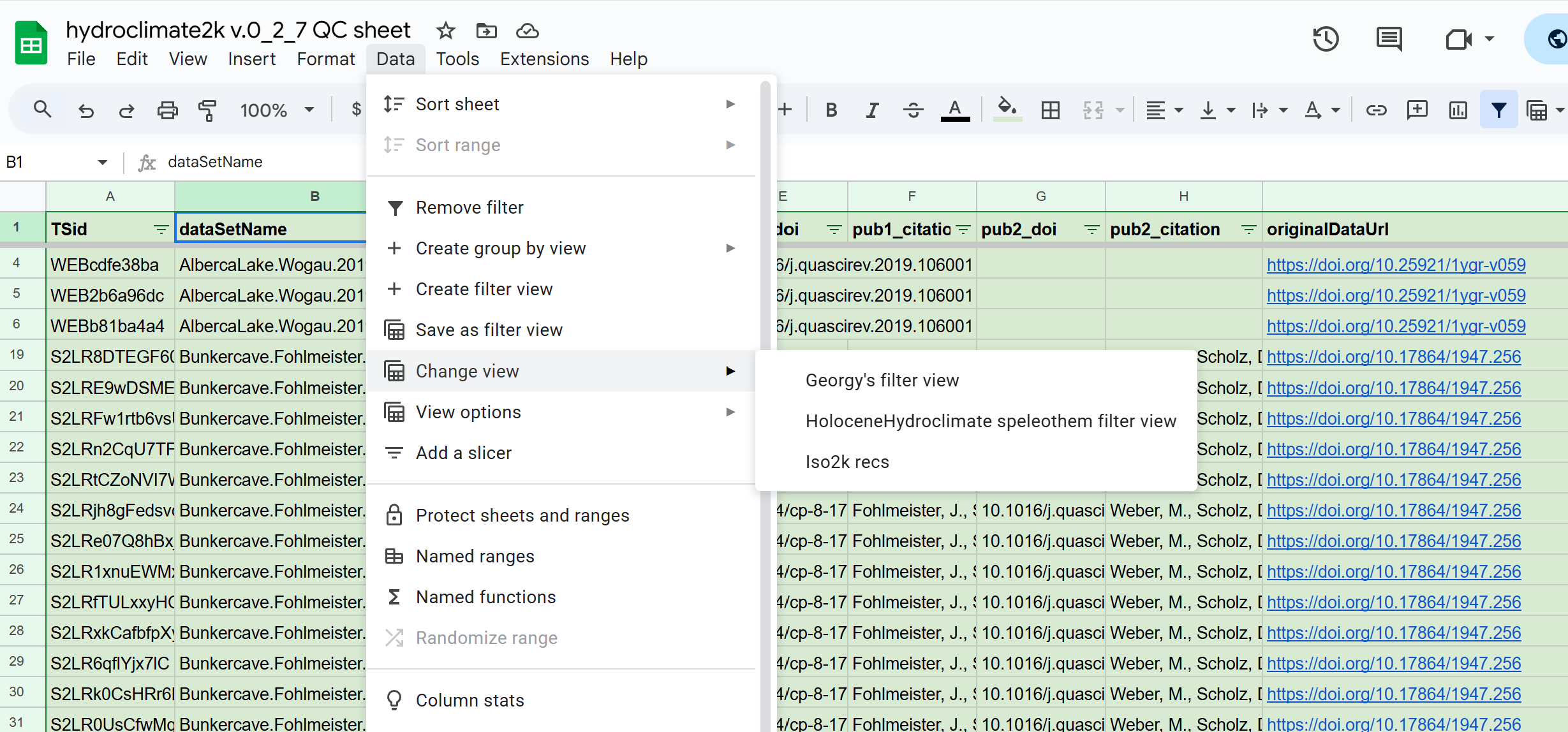This screenshot has height=732, width=1568.
Task: Click the print icon in toolbar
Action: pyautogui.click(x=167, y=110)
